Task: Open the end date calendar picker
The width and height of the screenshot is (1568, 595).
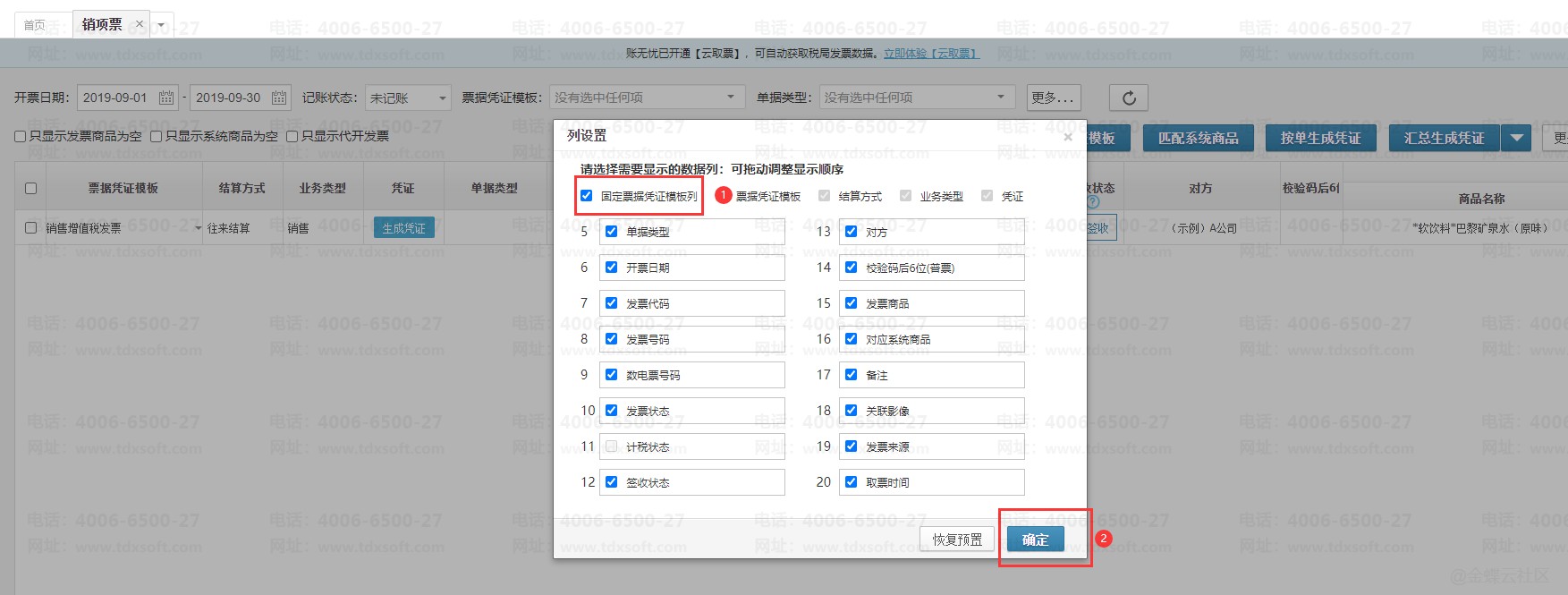Action: [279, 98]
